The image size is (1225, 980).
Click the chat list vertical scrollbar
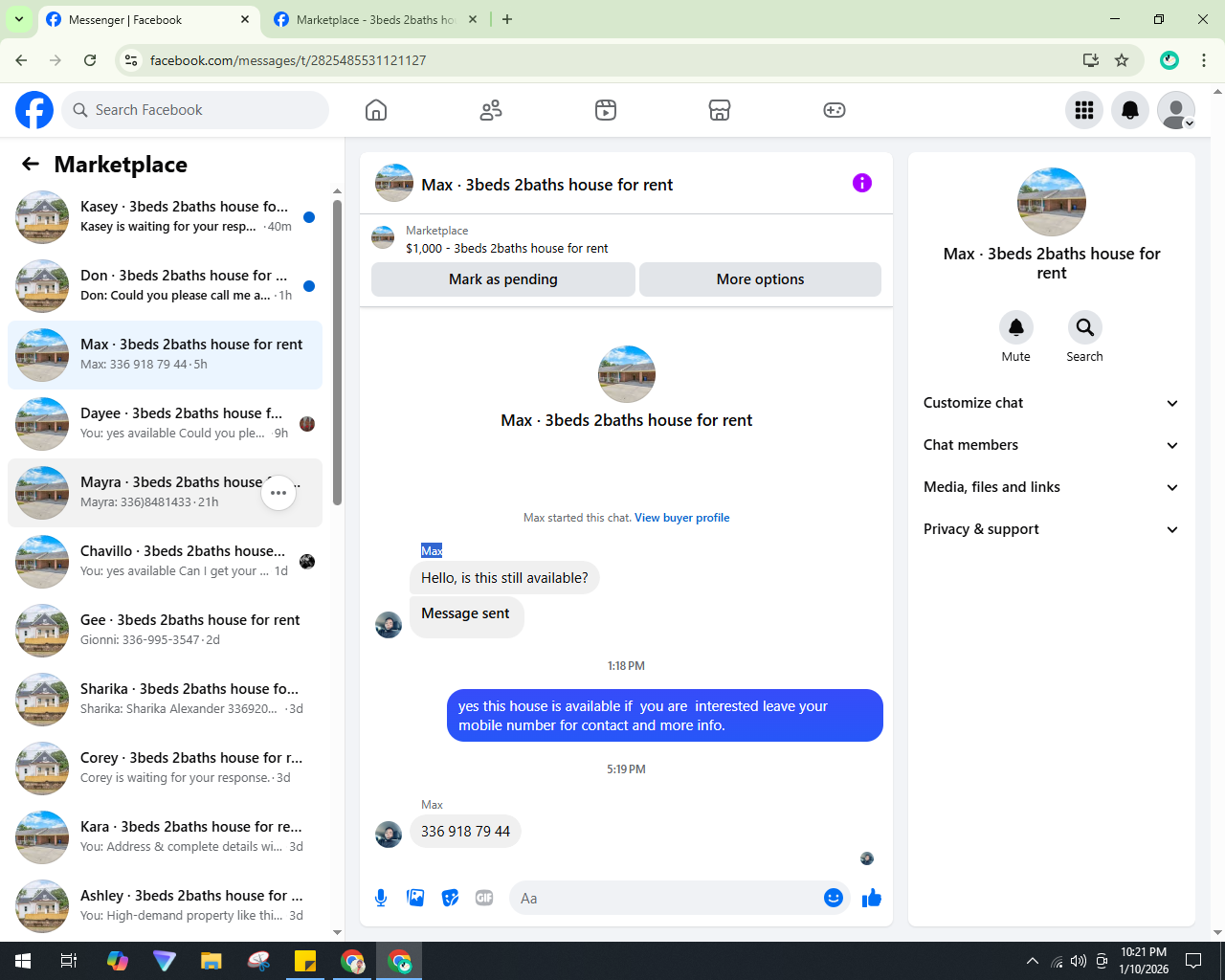[x=337, y=352]
